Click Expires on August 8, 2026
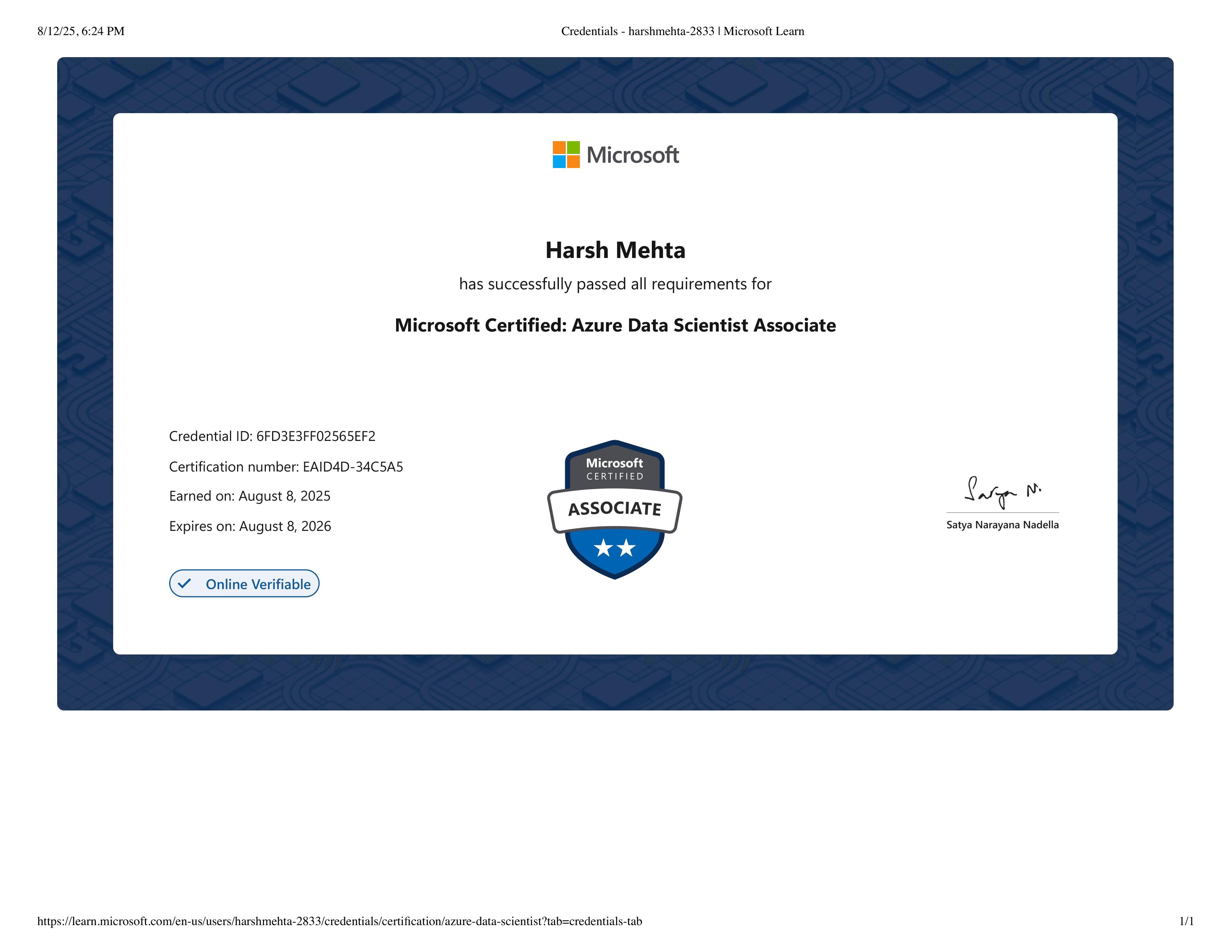The height and width of the screenshot is (952, 1232). click(x=250, y=526)
